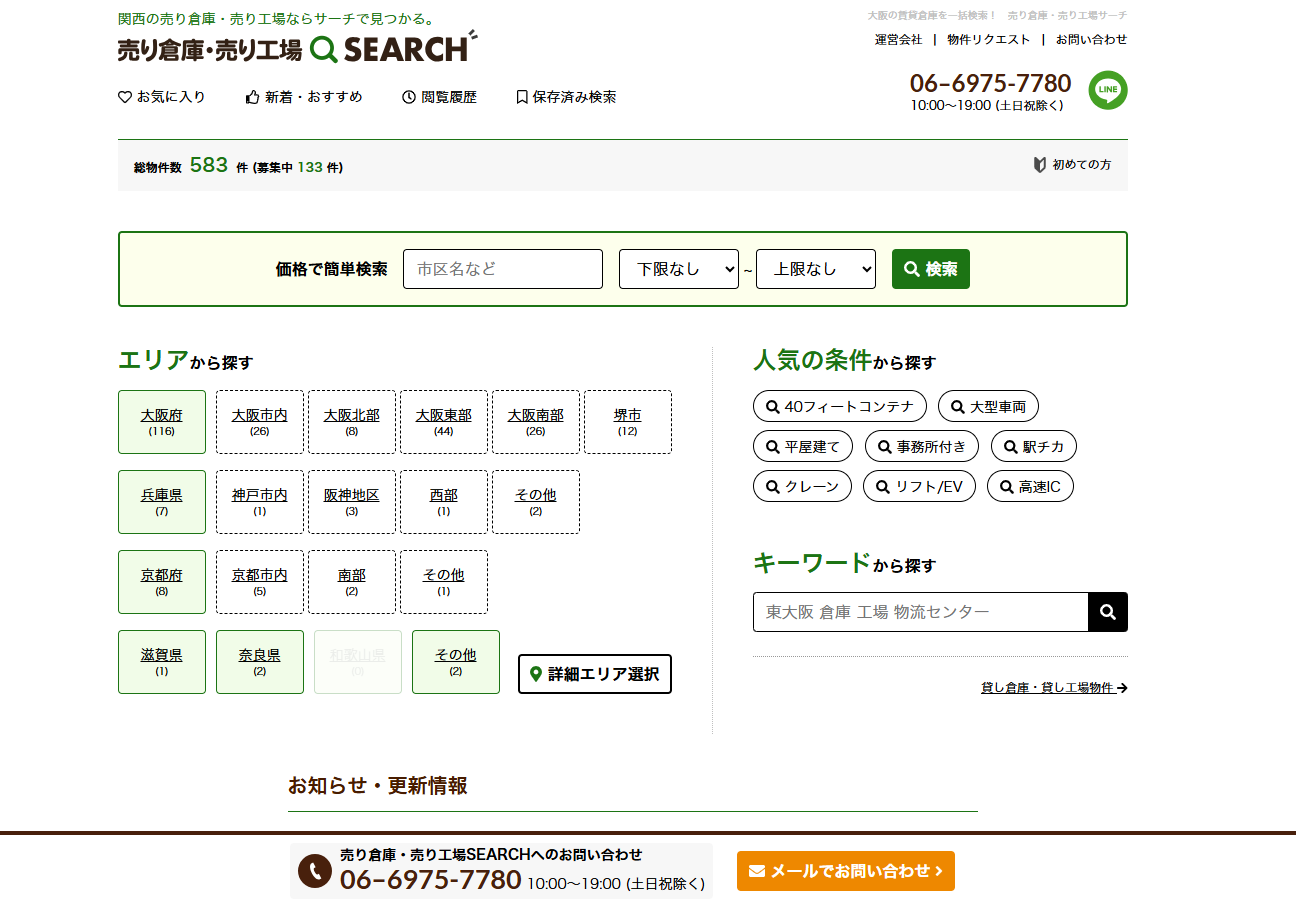Open 保存済み検索 bookmark icon
This screenshot has width=1296, height=899.
point(566,97)
